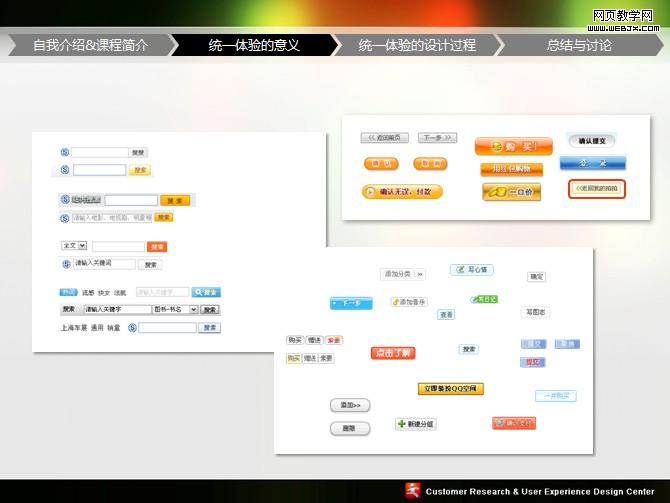Open the 图书-书名 category dropdown
The image size is (670, 503).
coord(175,309)
